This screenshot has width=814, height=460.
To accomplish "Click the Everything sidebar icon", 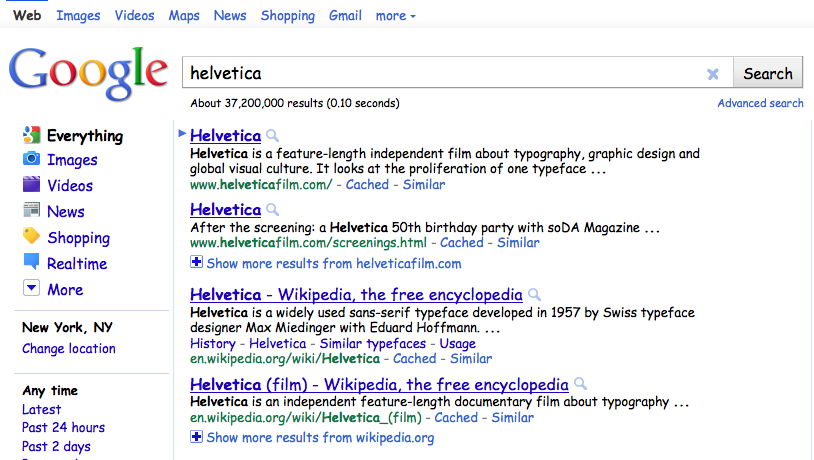I will (x=31, y=135).
